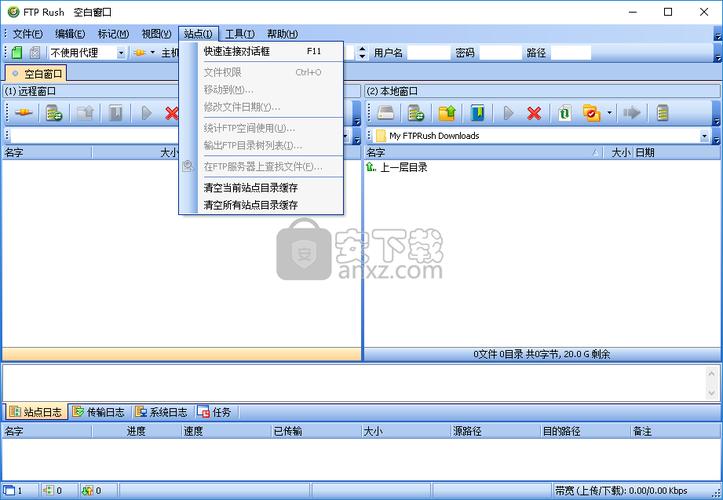The image size is (723, 500).
Task: Open the 帮助(H) menu
Action: [x=282, y=34]
